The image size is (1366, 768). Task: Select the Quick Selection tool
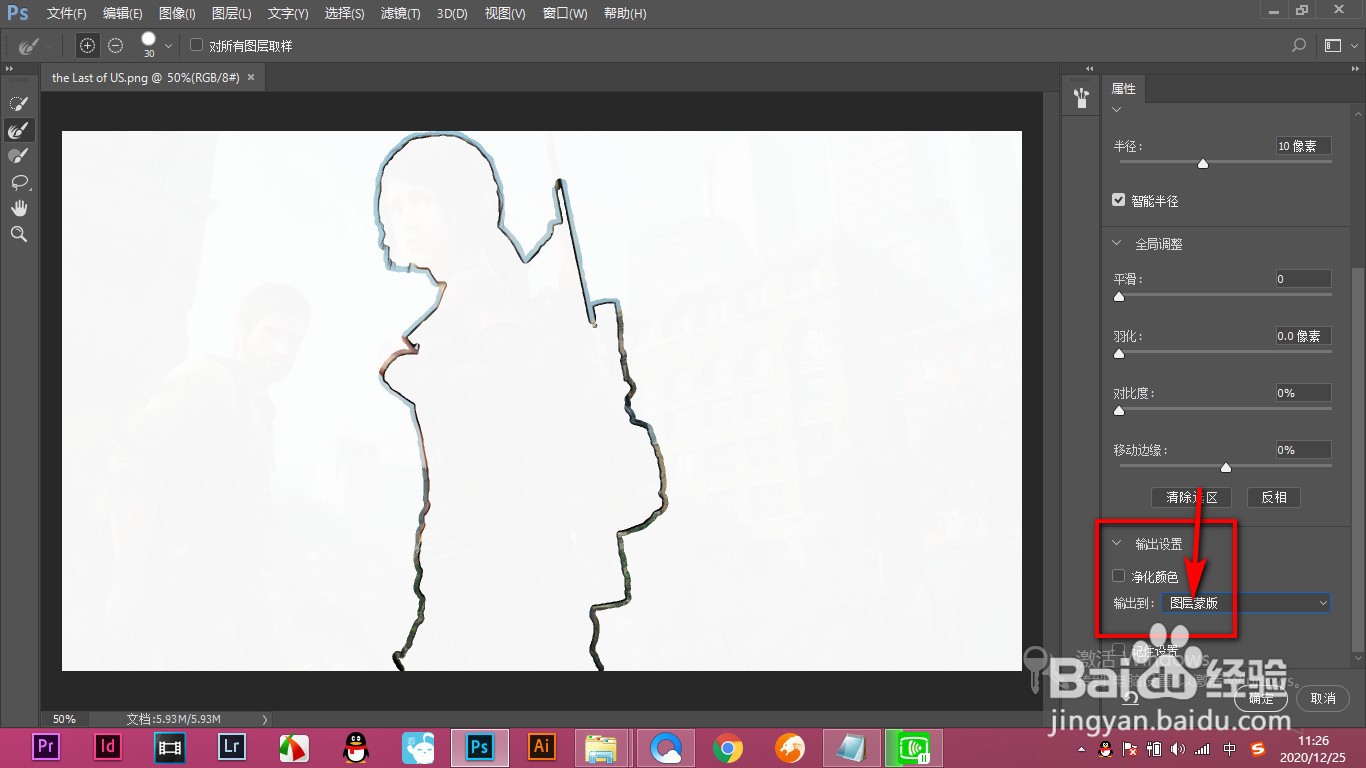[x=19, y=104]
